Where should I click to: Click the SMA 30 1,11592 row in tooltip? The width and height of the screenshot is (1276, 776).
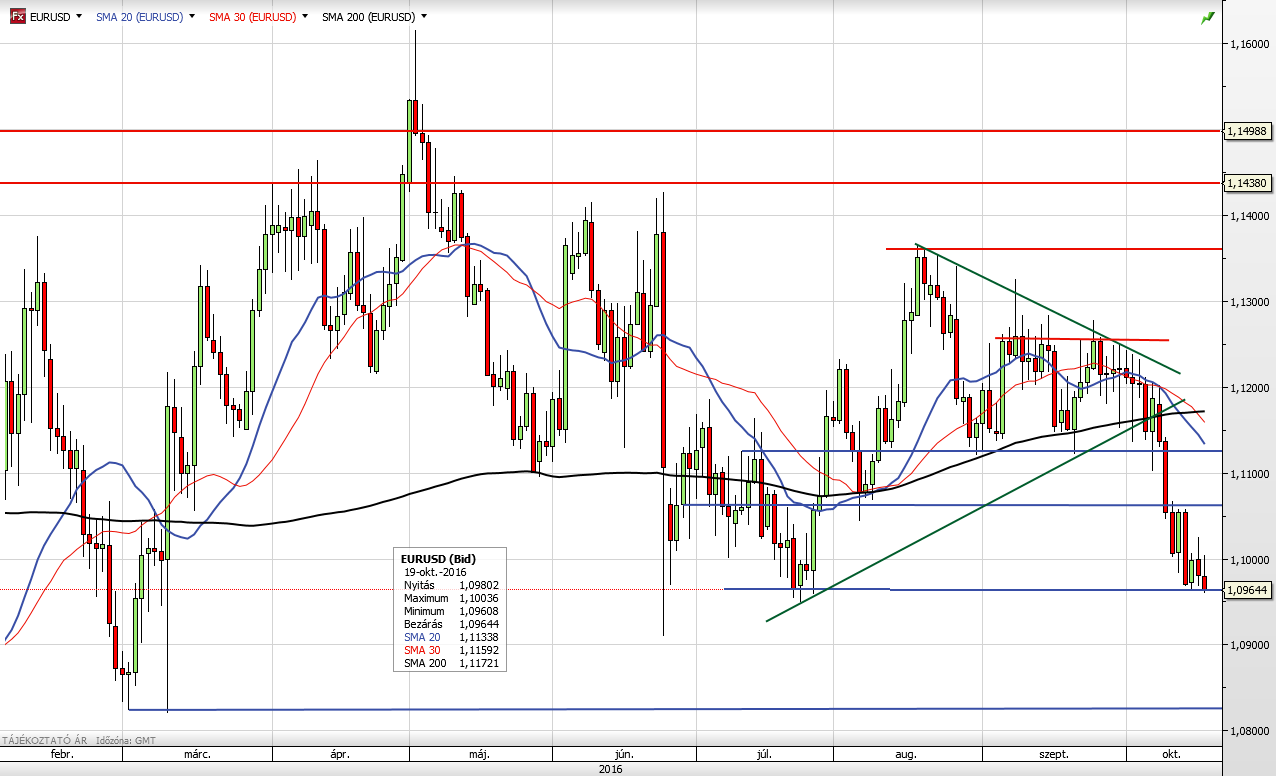(x=451, y=649)
